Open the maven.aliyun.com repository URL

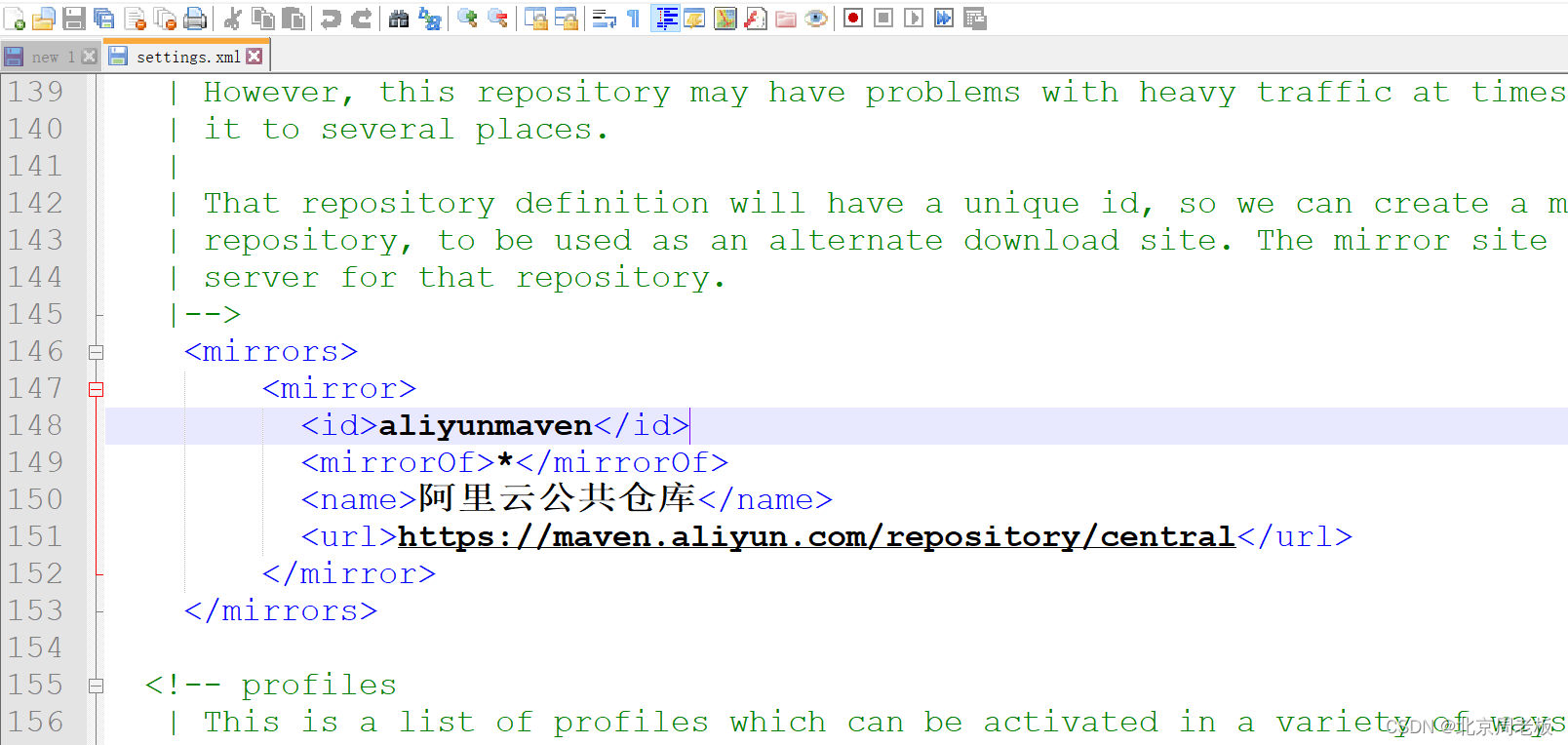pos(817,536)
